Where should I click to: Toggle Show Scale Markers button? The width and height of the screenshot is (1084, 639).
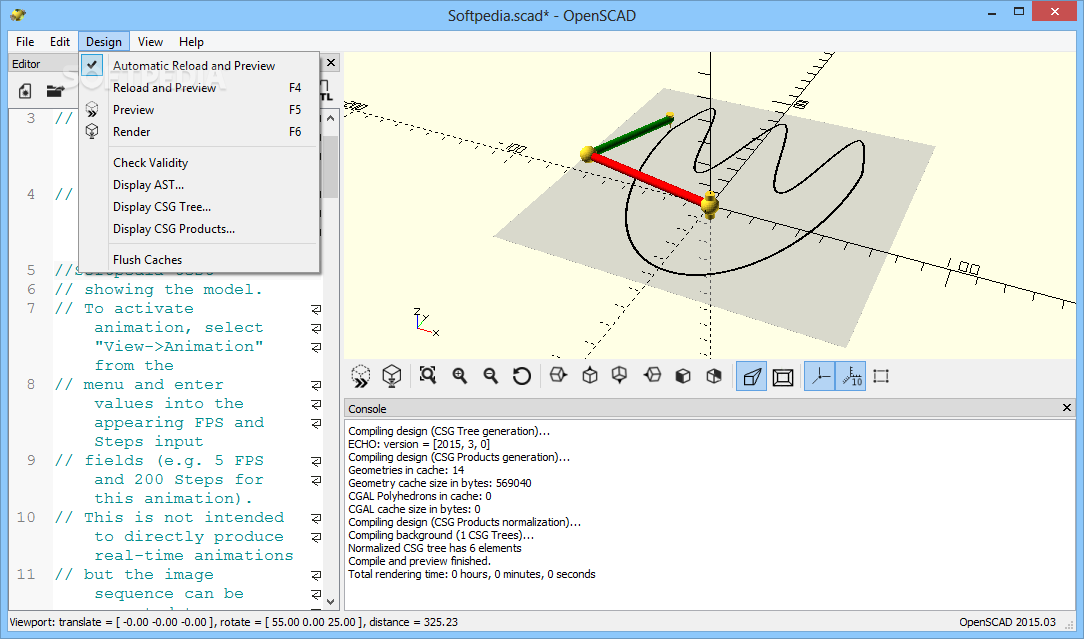pyautogui.click(x=851, y=376)
